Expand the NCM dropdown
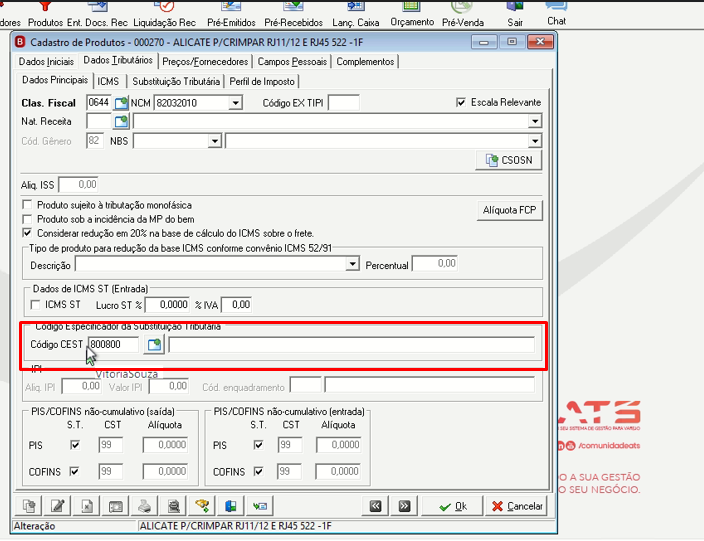The height and width of the screenshot is (541, 704). [x=235, y=103]
